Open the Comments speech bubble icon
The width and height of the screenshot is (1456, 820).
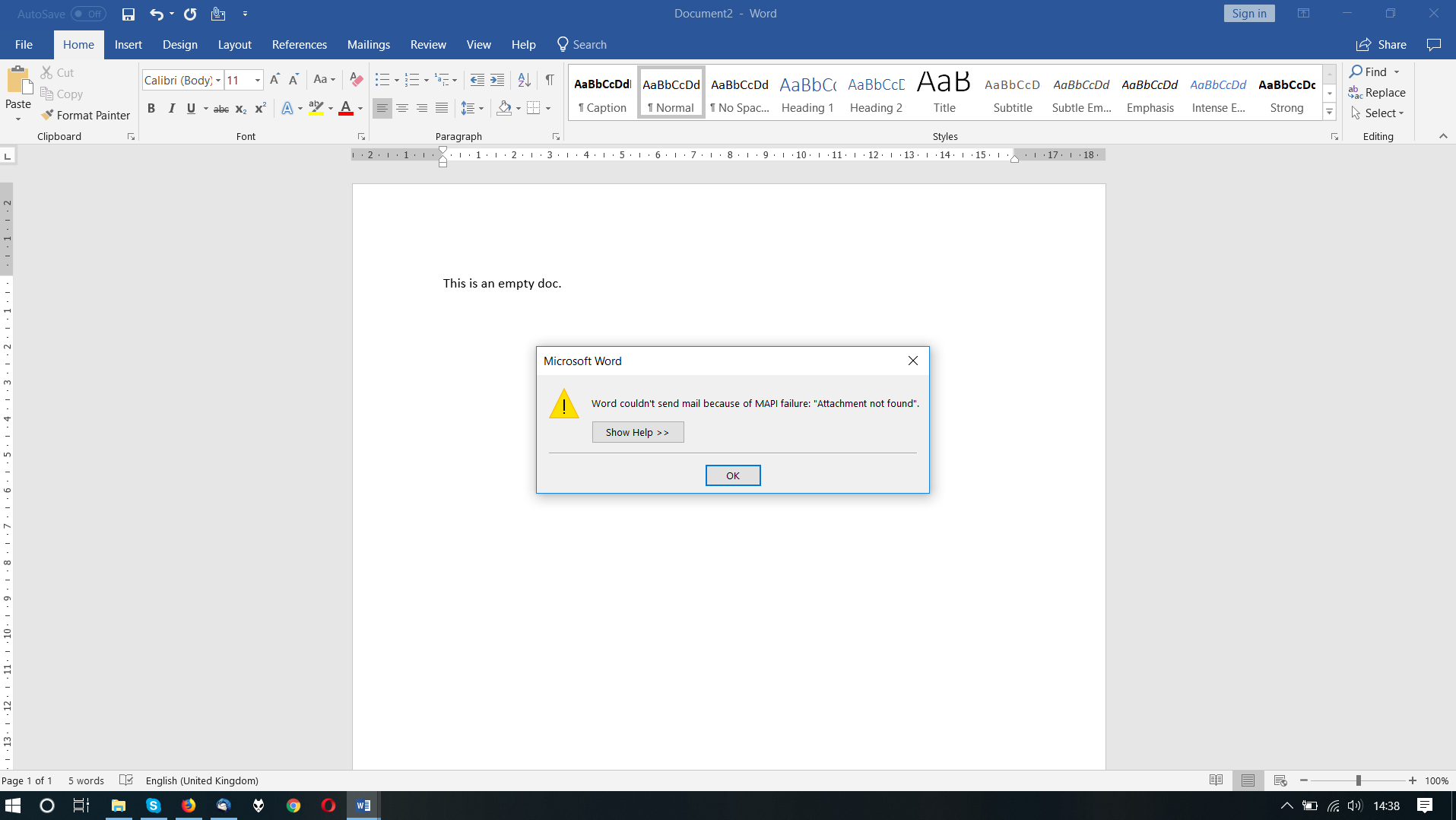tap(1434, 45)
